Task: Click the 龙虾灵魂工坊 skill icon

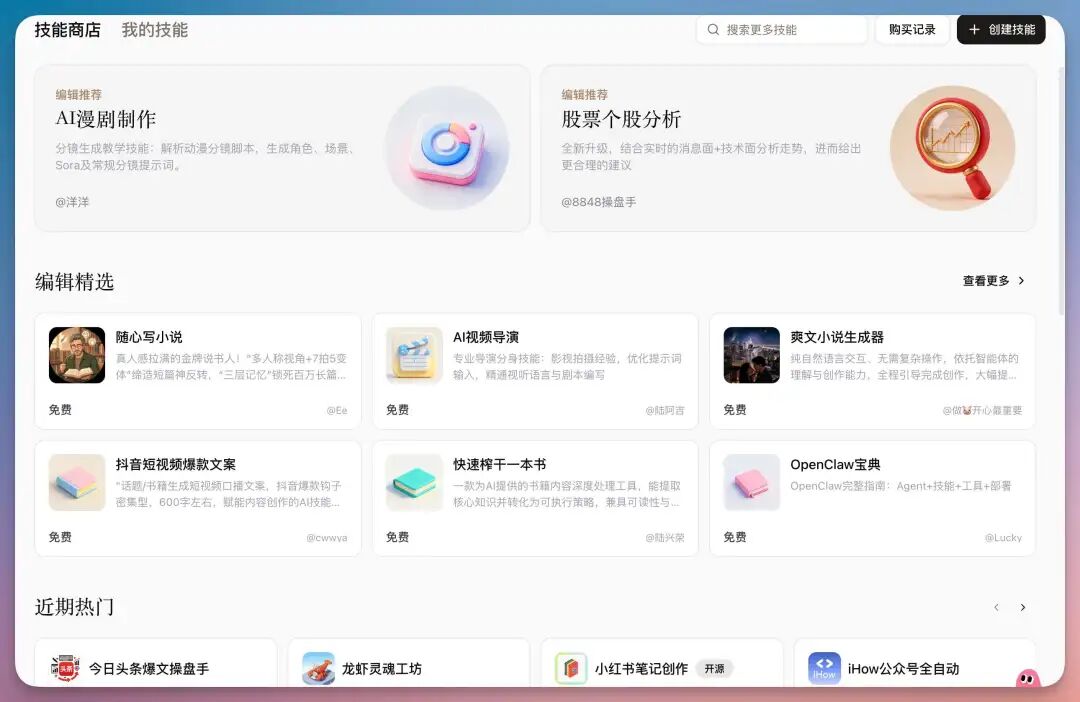Action: (x=318, y=668)
